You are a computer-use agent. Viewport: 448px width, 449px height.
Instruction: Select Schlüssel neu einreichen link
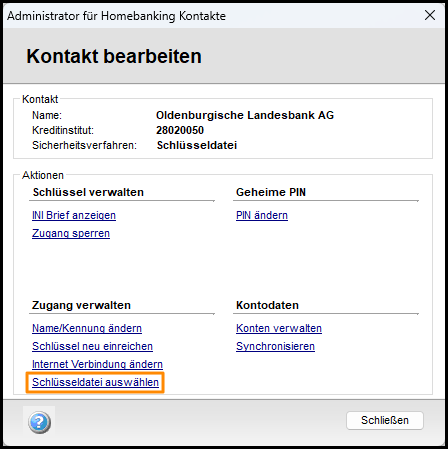tap(92, 346)
